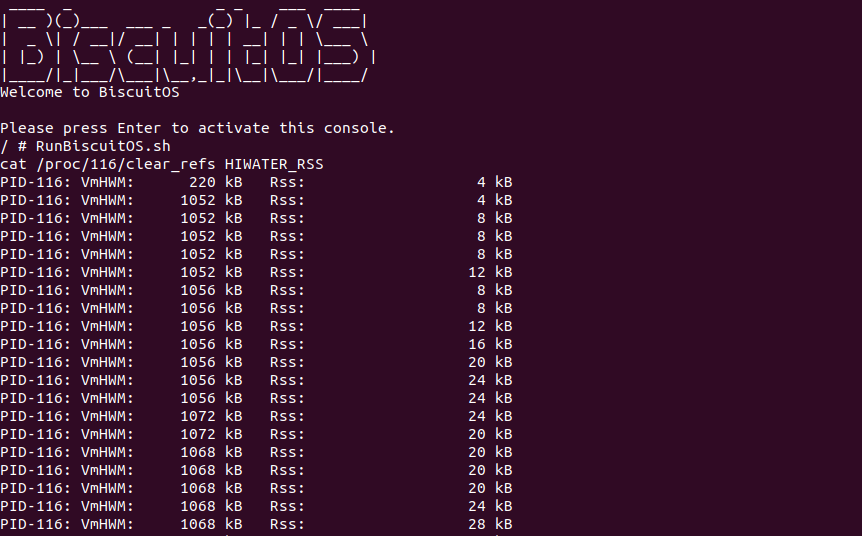Click the HIWATER_RSS text
The image size is (862, 536).
click(x=274, y=164)
